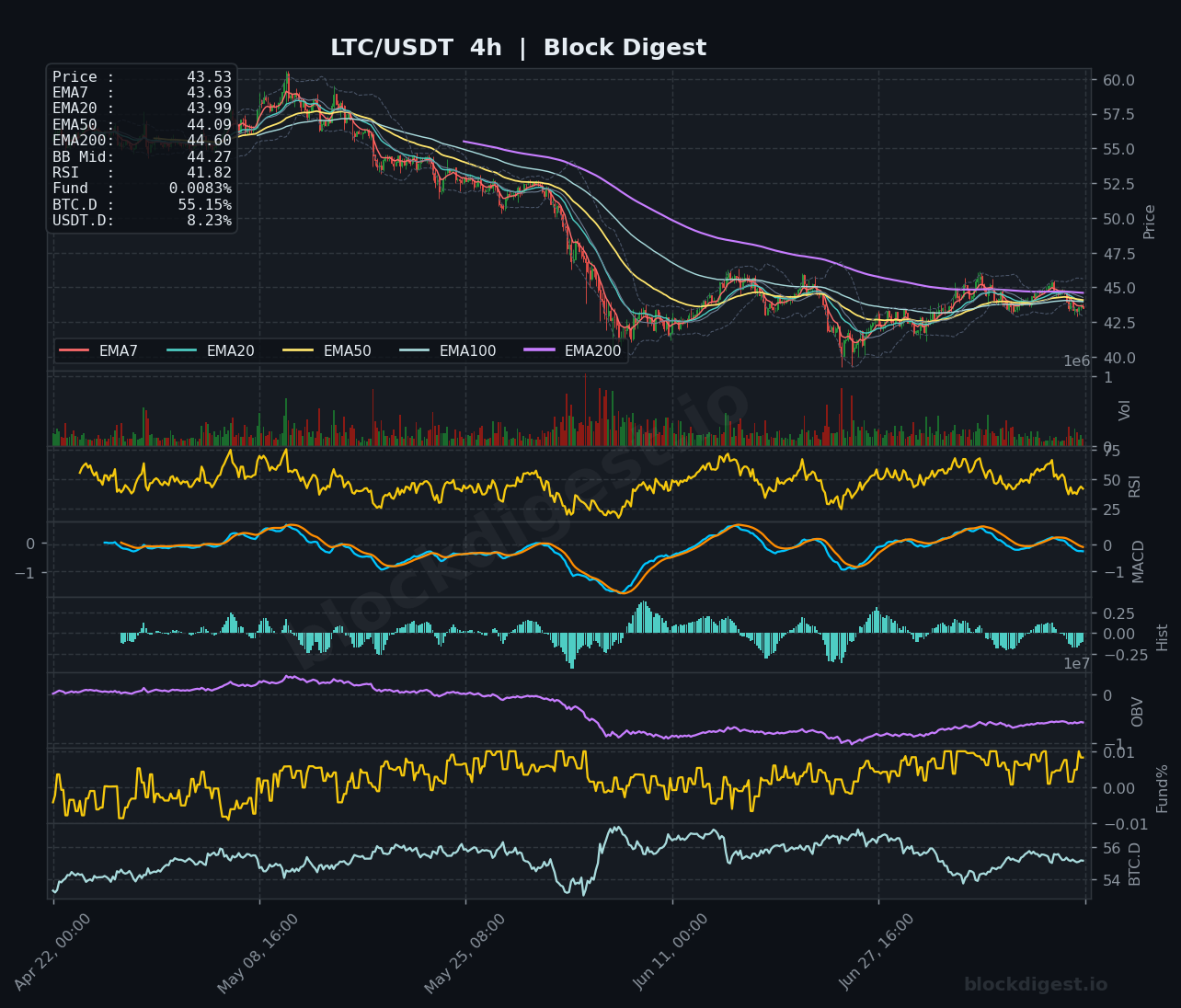Viewport: 1181px width, 1008px height.
Task: Click the May 08, 16:00 date tick
Action: point(258,954)
